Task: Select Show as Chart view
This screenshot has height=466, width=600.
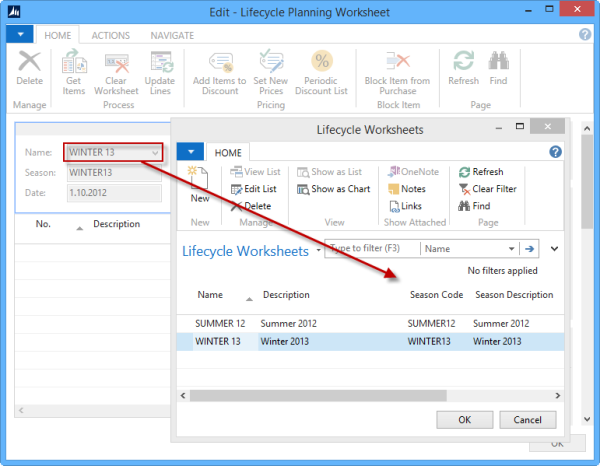Action: [334, 189]
